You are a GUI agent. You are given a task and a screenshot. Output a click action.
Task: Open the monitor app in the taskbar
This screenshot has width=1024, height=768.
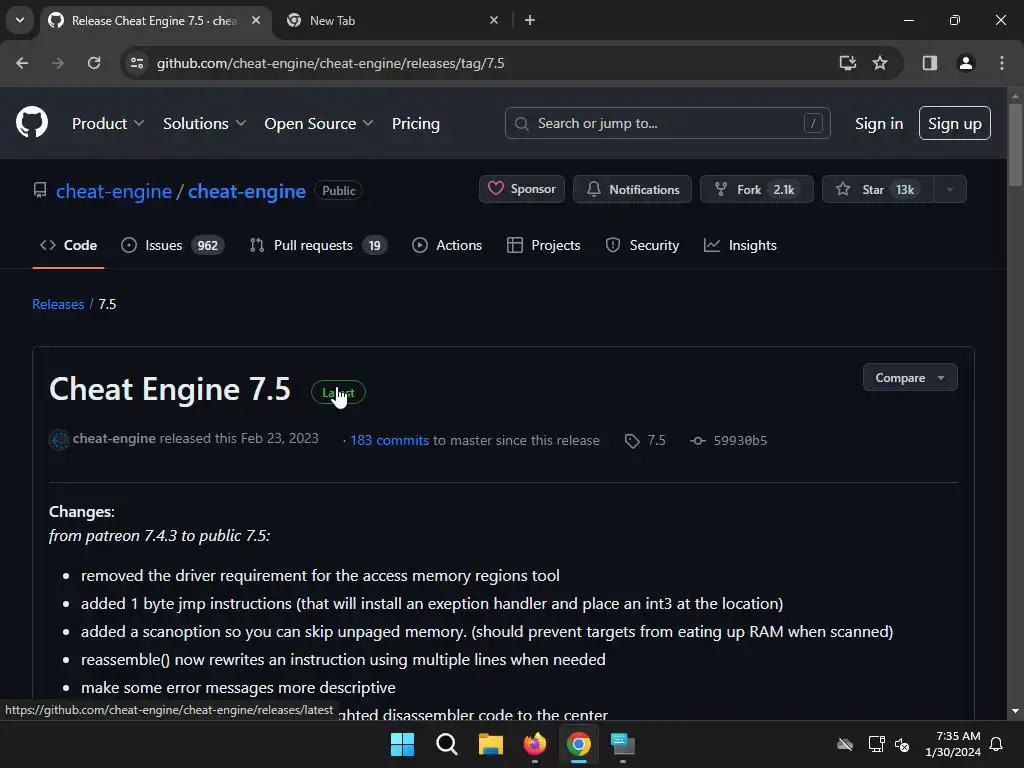click(x=622, y=744)
